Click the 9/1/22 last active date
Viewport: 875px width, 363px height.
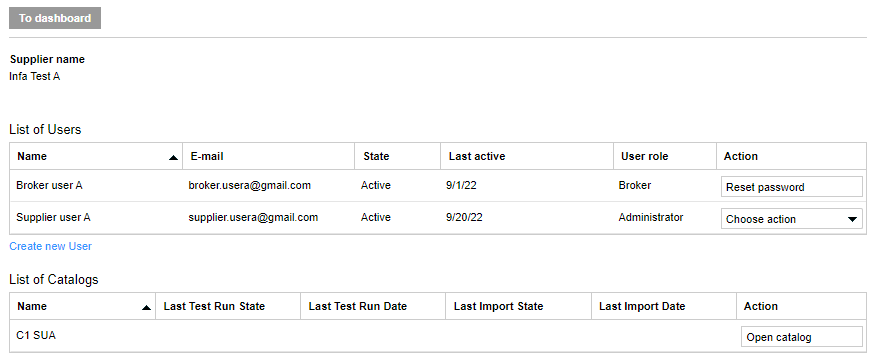tap(461, 185)
